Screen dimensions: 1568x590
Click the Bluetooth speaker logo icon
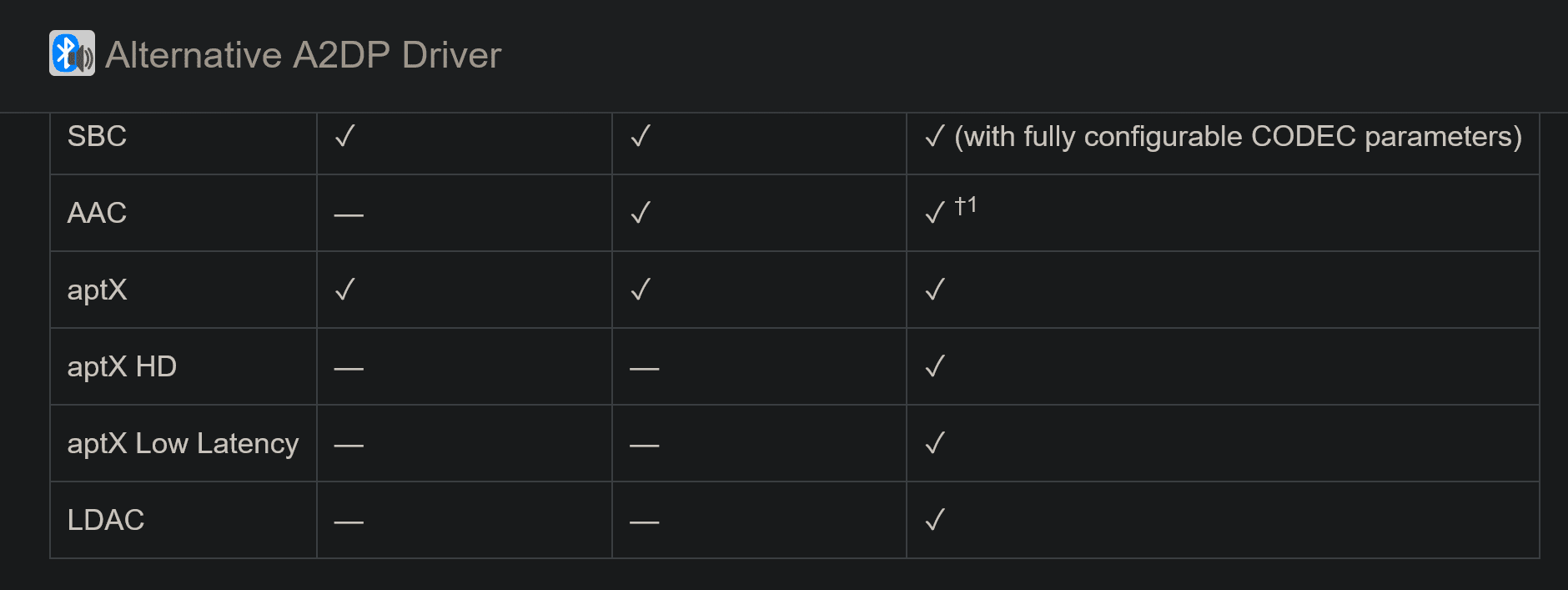tap(72, 53)
